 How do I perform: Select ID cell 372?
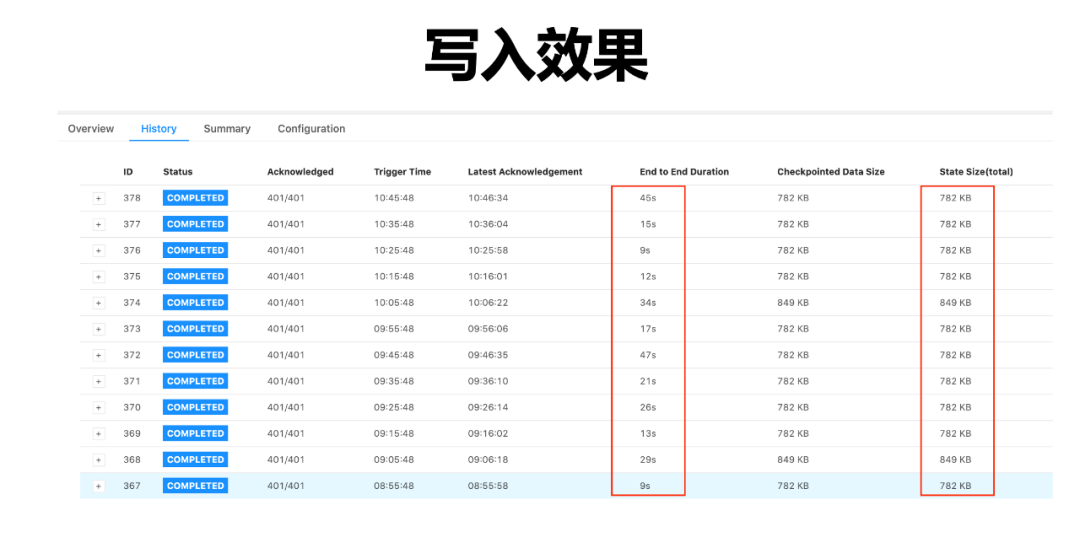click(132, 355)
